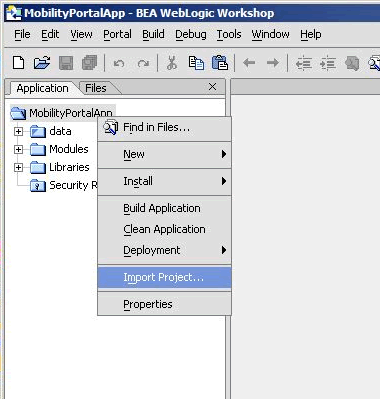Close the Application panel with X
This screenshot has height=399, width=380.
[212, 87]
